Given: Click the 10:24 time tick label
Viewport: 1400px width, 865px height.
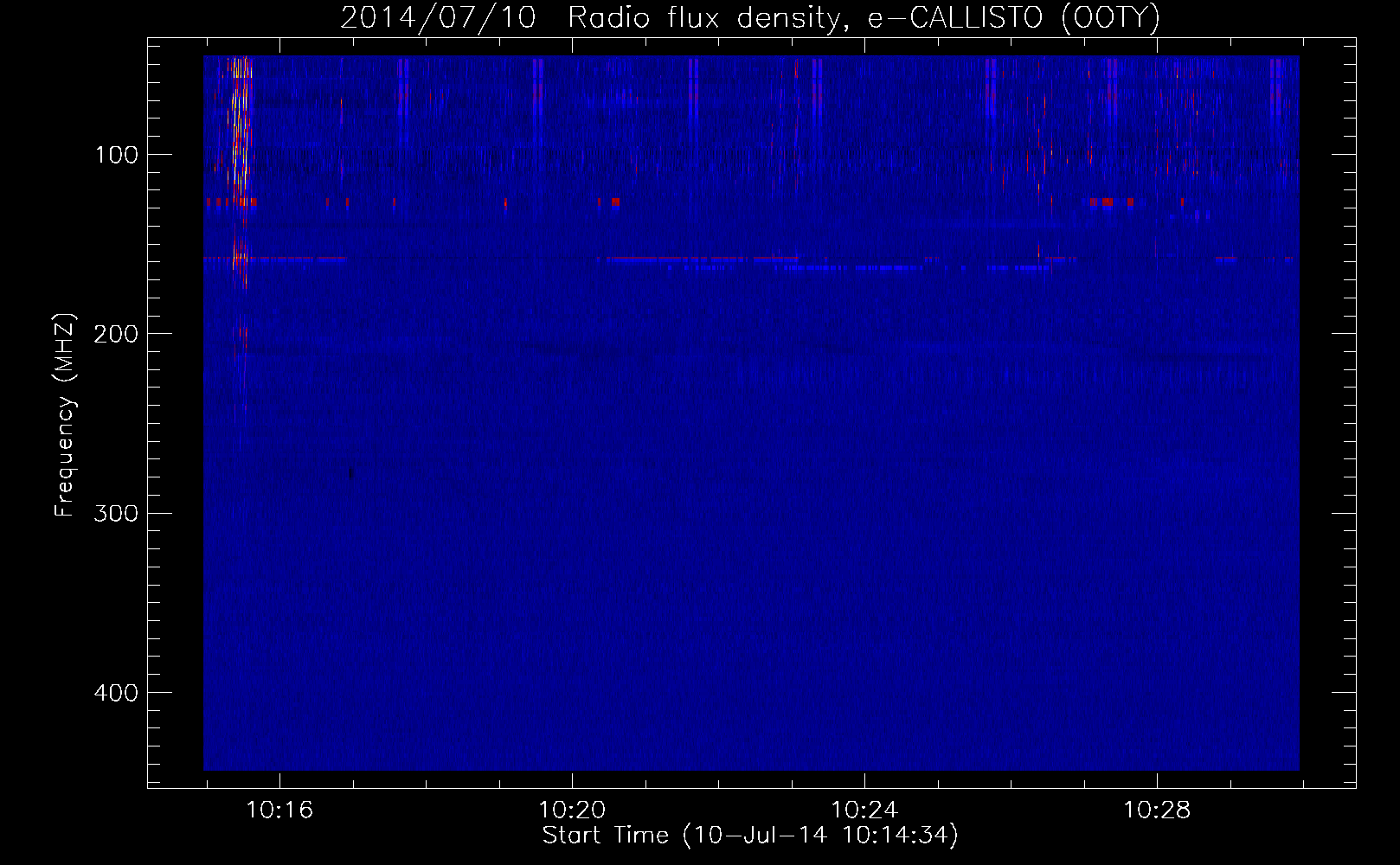Looking at the screenshot, I should tap(864, 811).
